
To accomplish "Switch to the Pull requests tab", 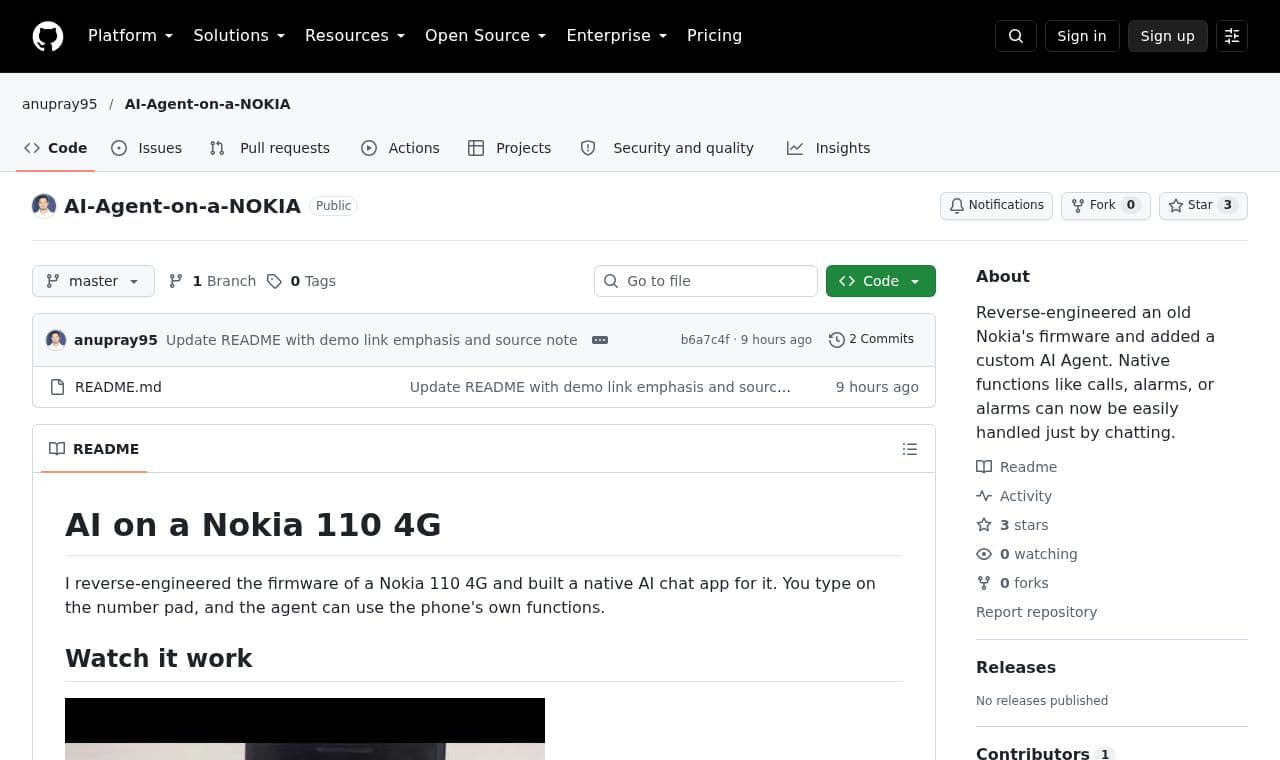I will tap(269, 148).
